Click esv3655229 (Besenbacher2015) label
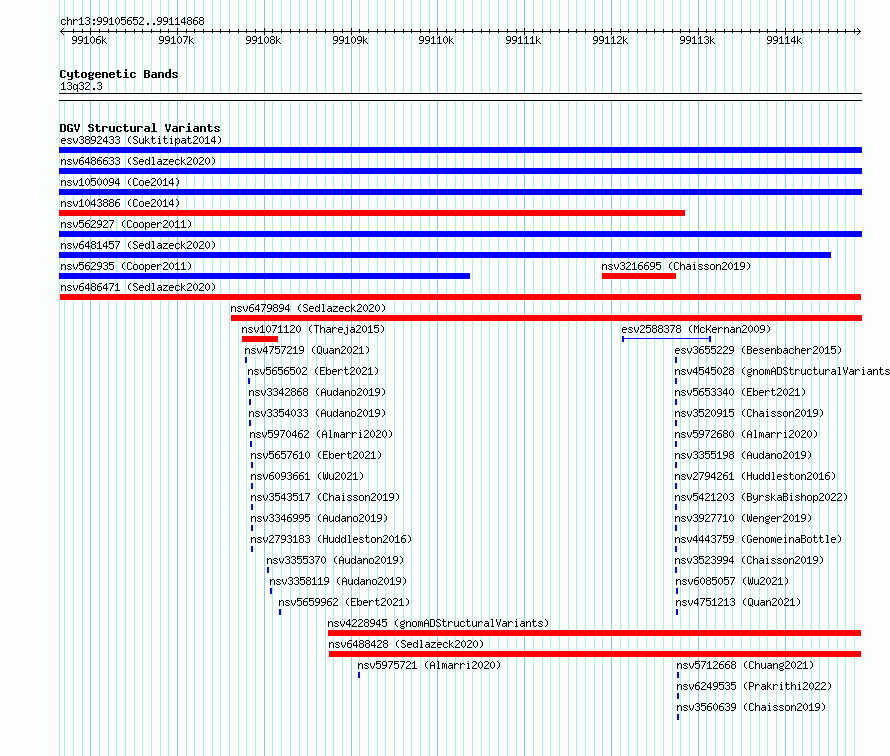 click(758, 350)
